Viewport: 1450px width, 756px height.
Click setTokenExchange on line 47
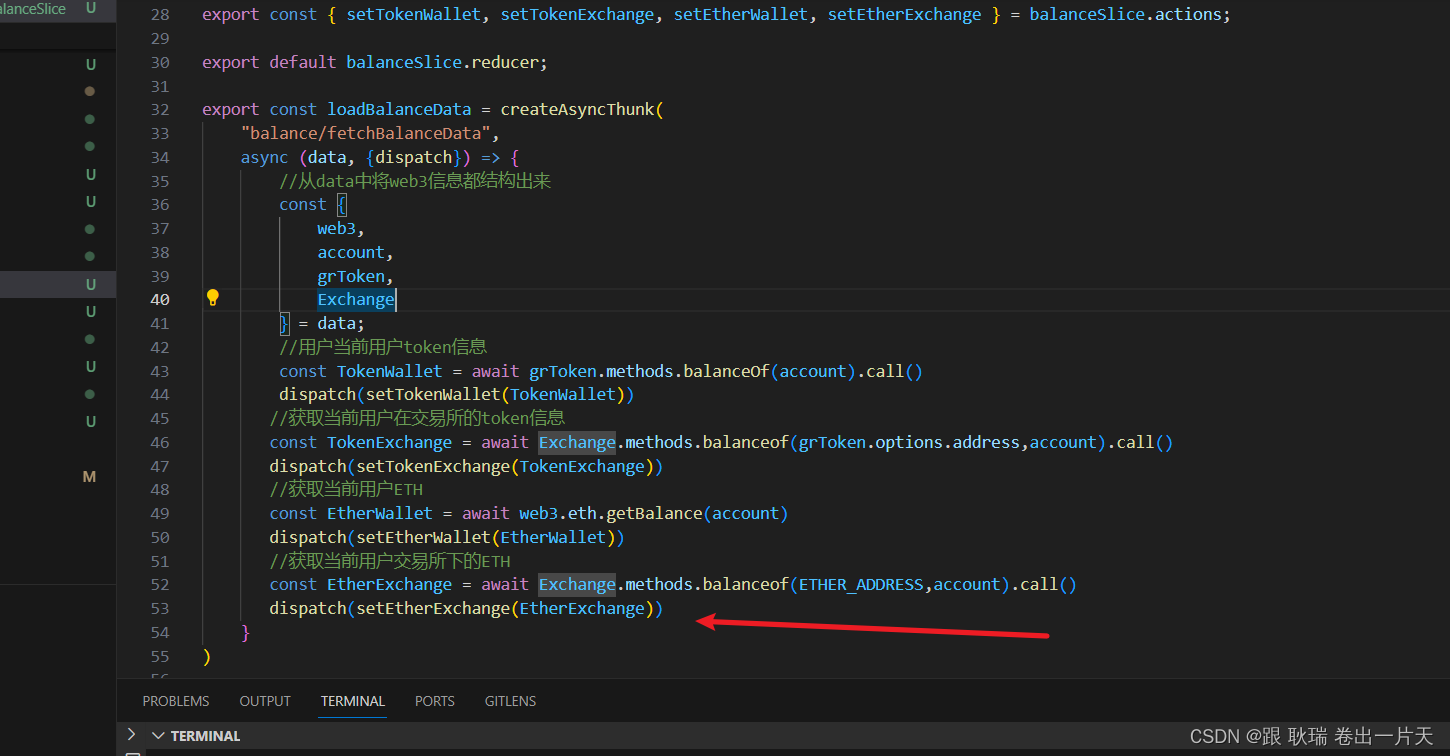tap(433, 466)
